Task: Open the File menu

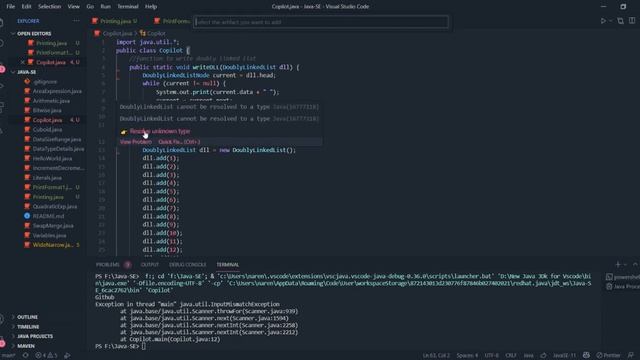Action: [x=11, y=7]
